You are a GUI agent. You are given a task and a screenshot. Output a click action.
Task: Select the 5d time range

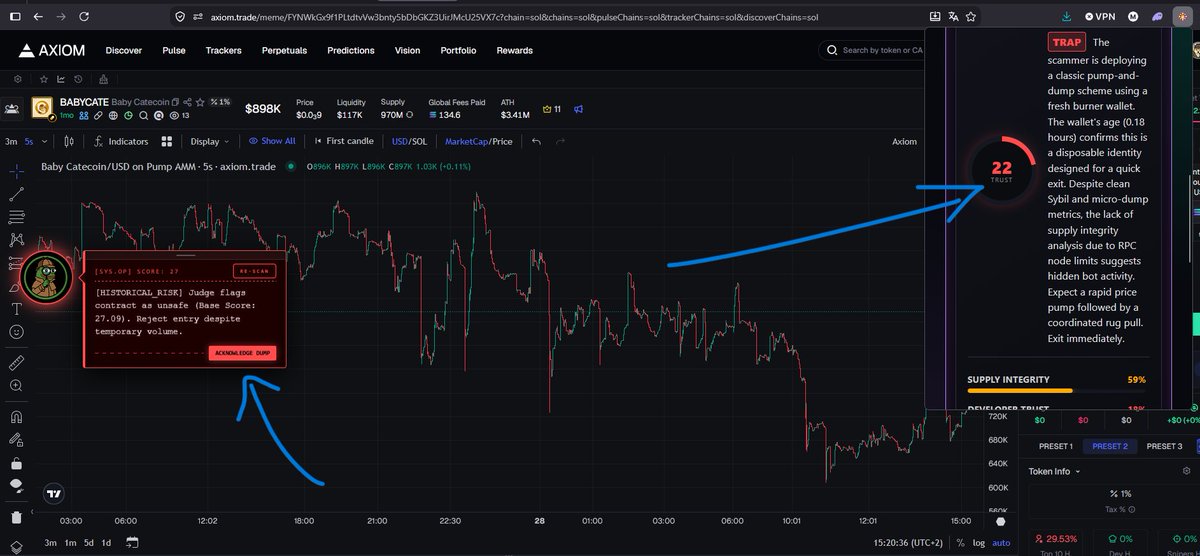tap(88, 543)
